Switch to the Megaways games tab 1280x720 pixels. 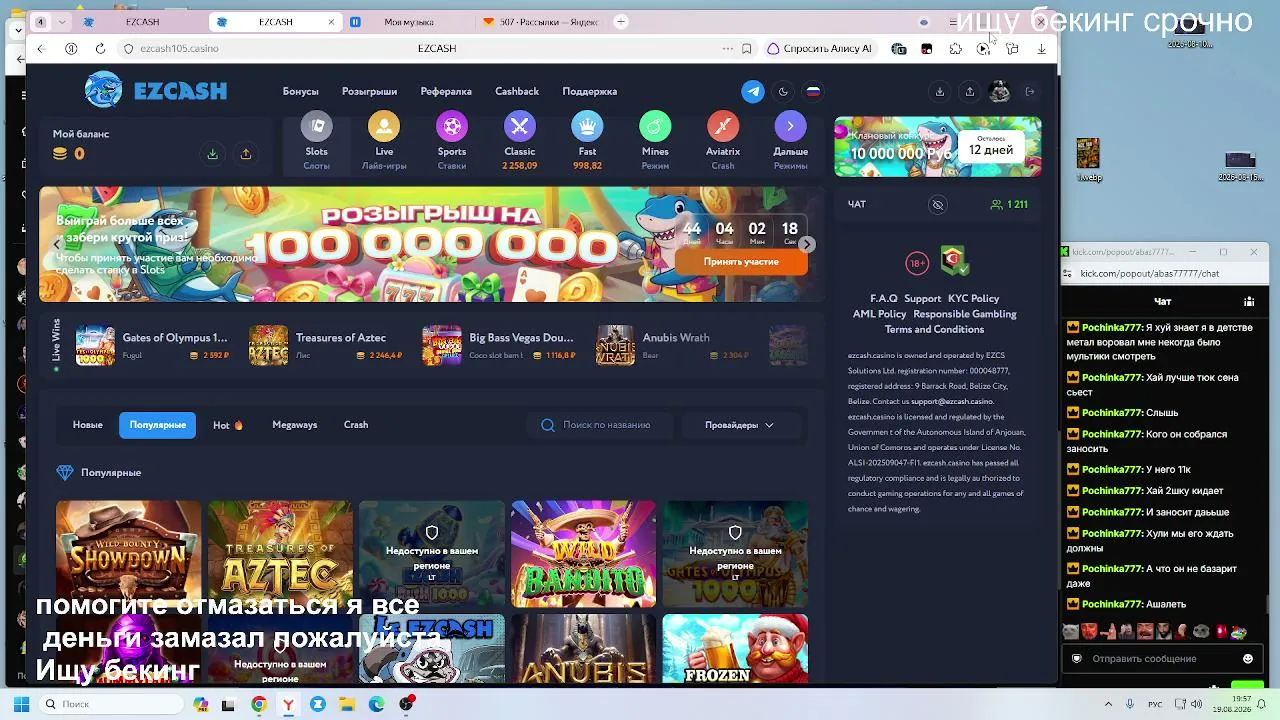pos(295,425)
